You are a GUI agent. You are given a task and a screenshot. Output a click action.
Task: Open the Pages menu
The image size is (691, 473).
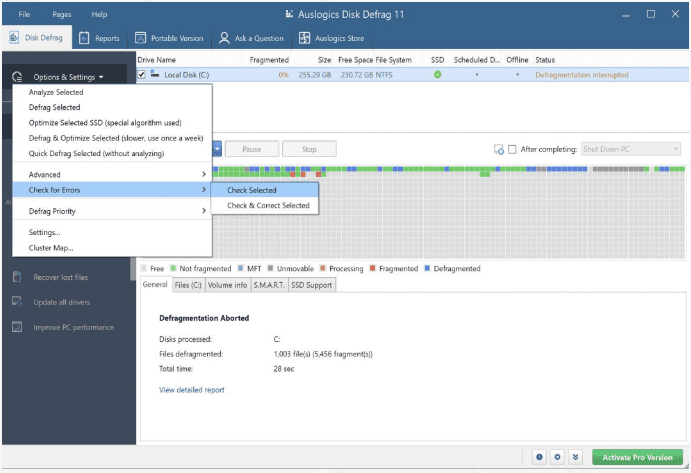tap(62, 14)
